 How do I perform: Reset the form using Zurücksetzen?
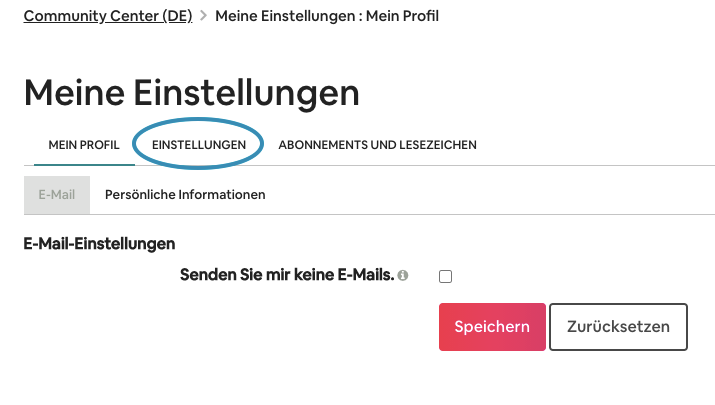618,327
